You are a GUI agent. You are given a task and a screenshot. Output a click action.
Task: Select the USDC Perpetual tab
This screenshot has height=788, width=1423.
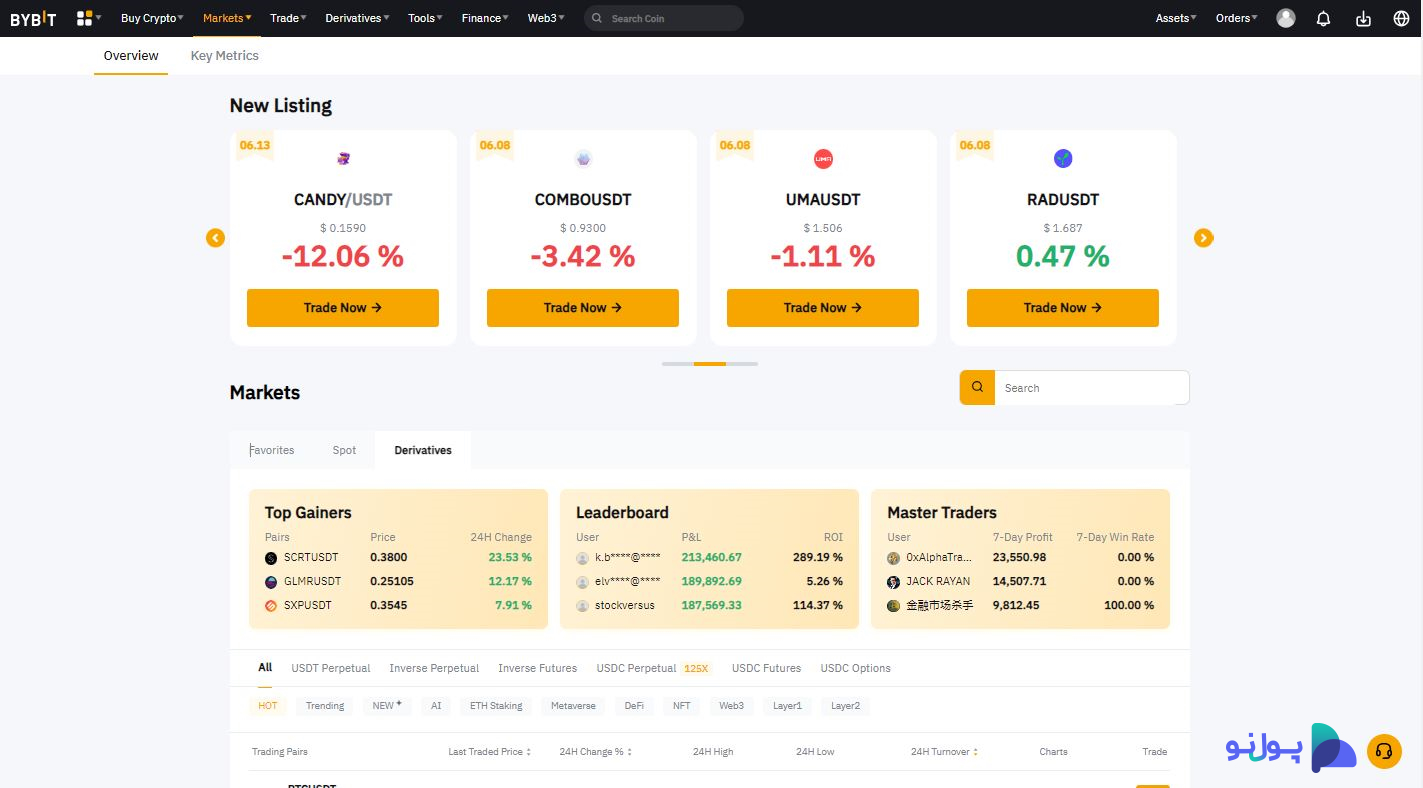pyautogui.click(x=653, y=668)
